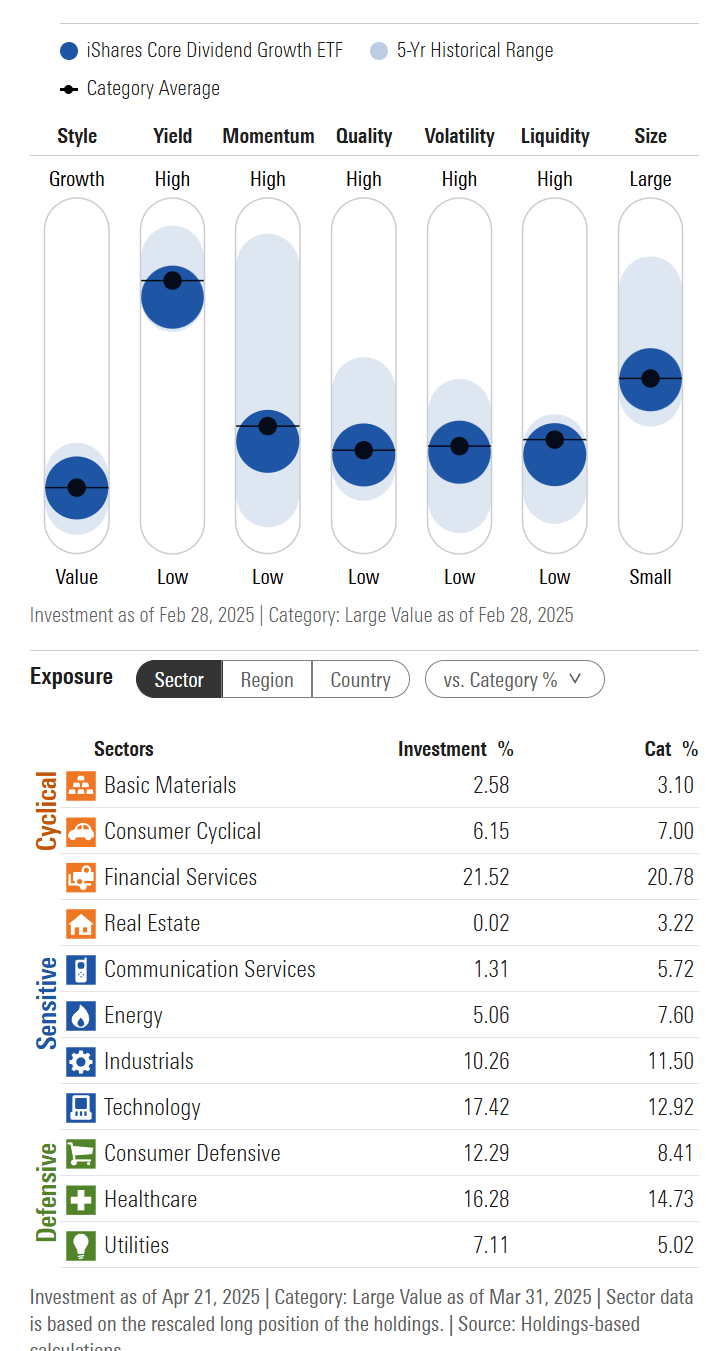Click the Consumer Defensive shopping cart icon
This screenshot has height=1351, width=706.
click(80, 1153)
